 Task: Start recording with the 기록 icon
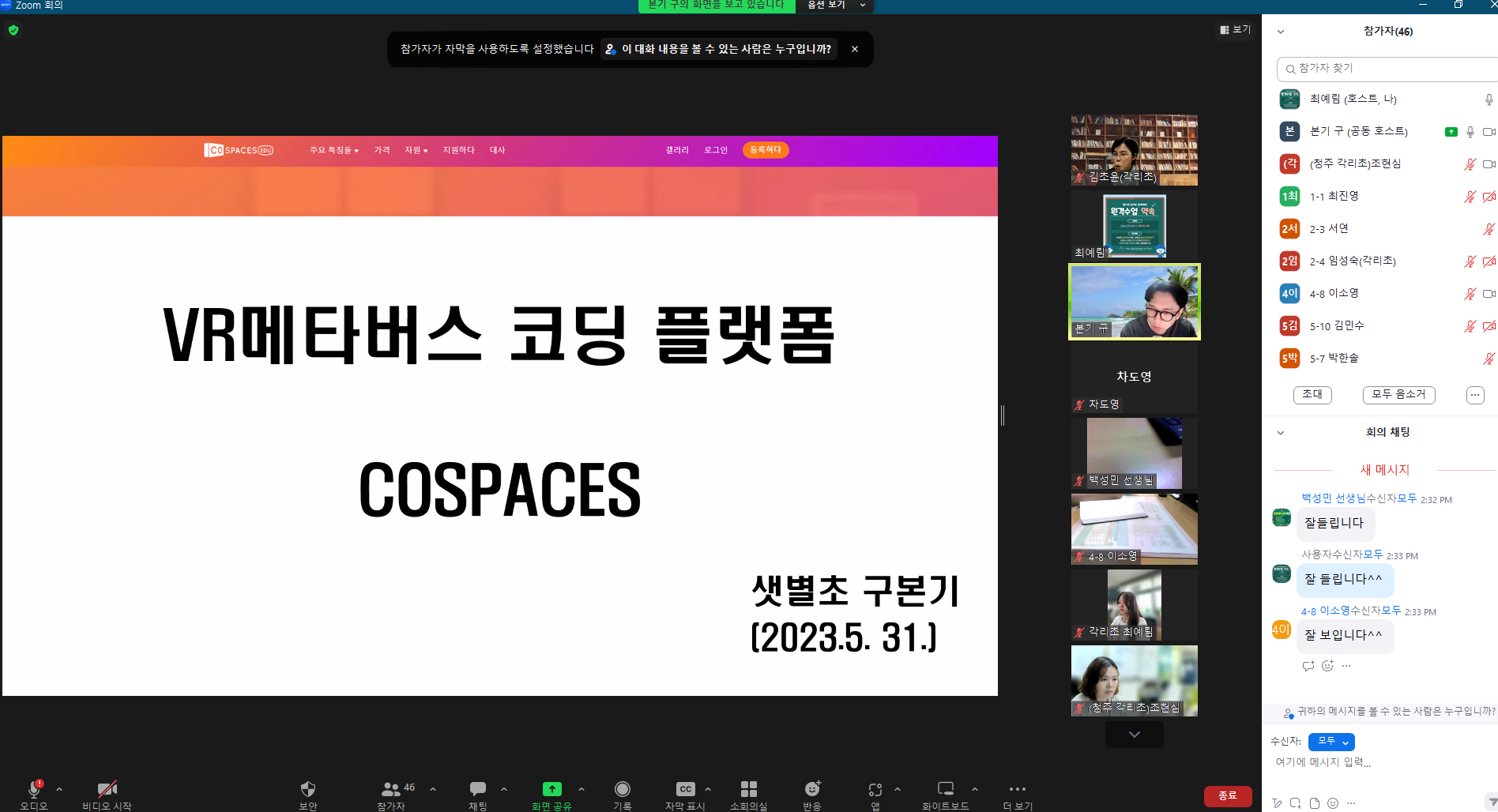click(x=623, y=788)
